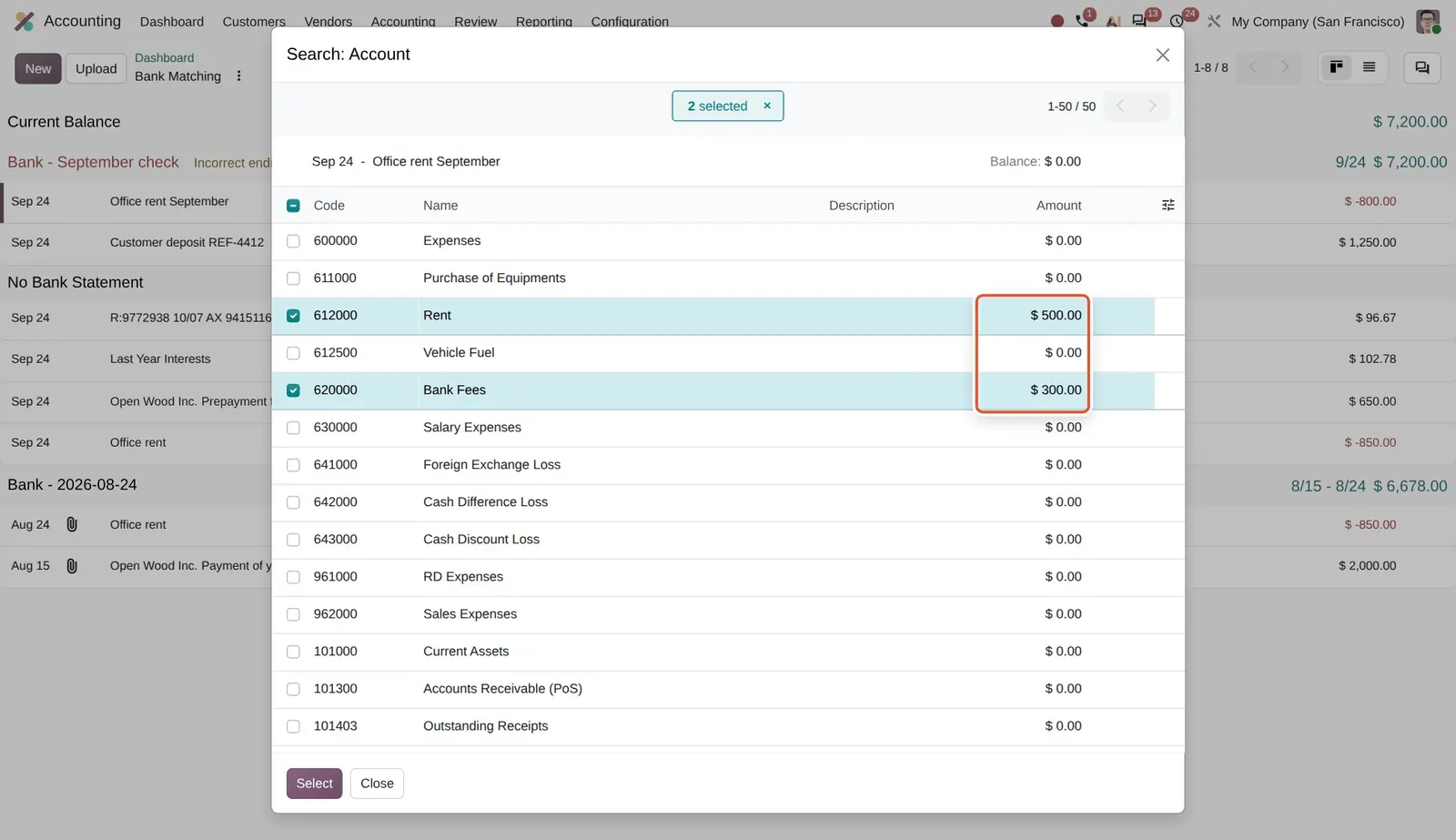Click the attachment icon on Aug 24 Office rent

click(72, 525)
